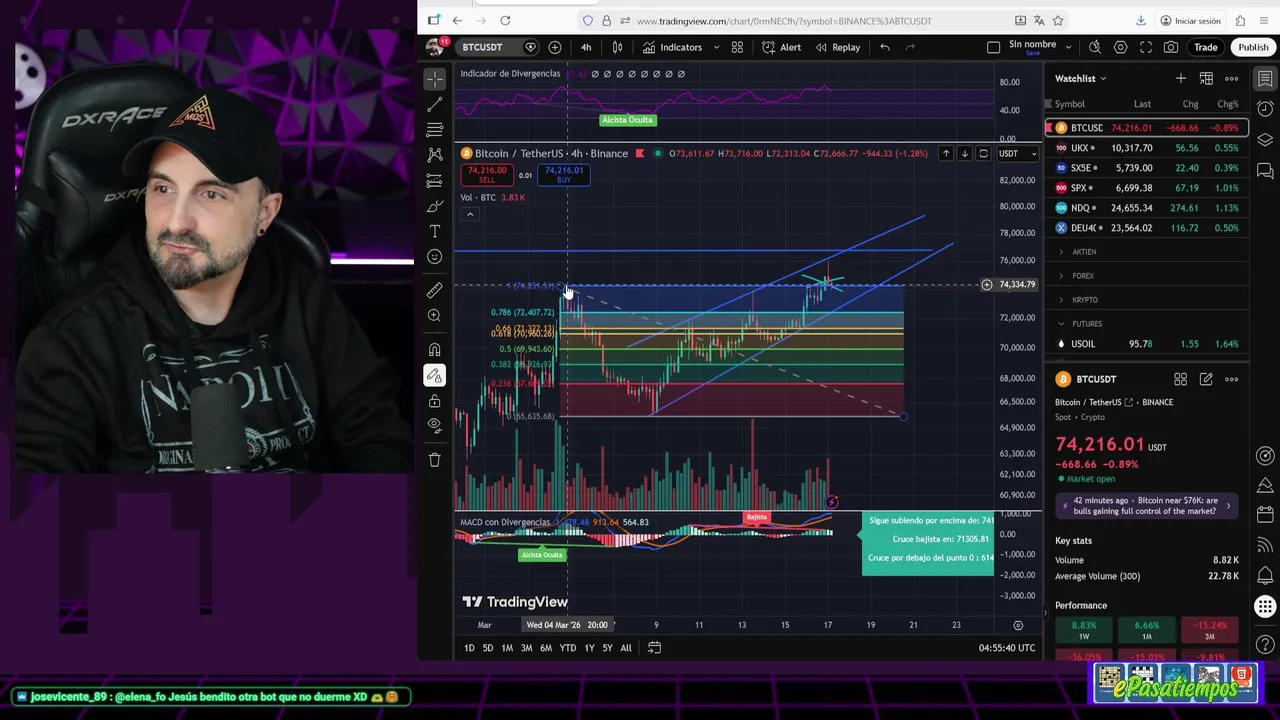Open the chart patterns tool
The image size is (1280, 720).
(x=434, y=155)
